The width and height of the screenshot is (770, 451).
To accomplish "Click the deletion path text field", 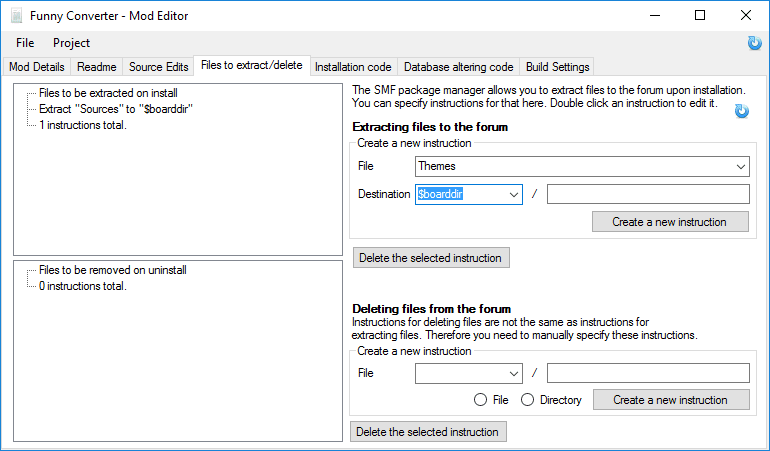I will [x=647, y=373].
